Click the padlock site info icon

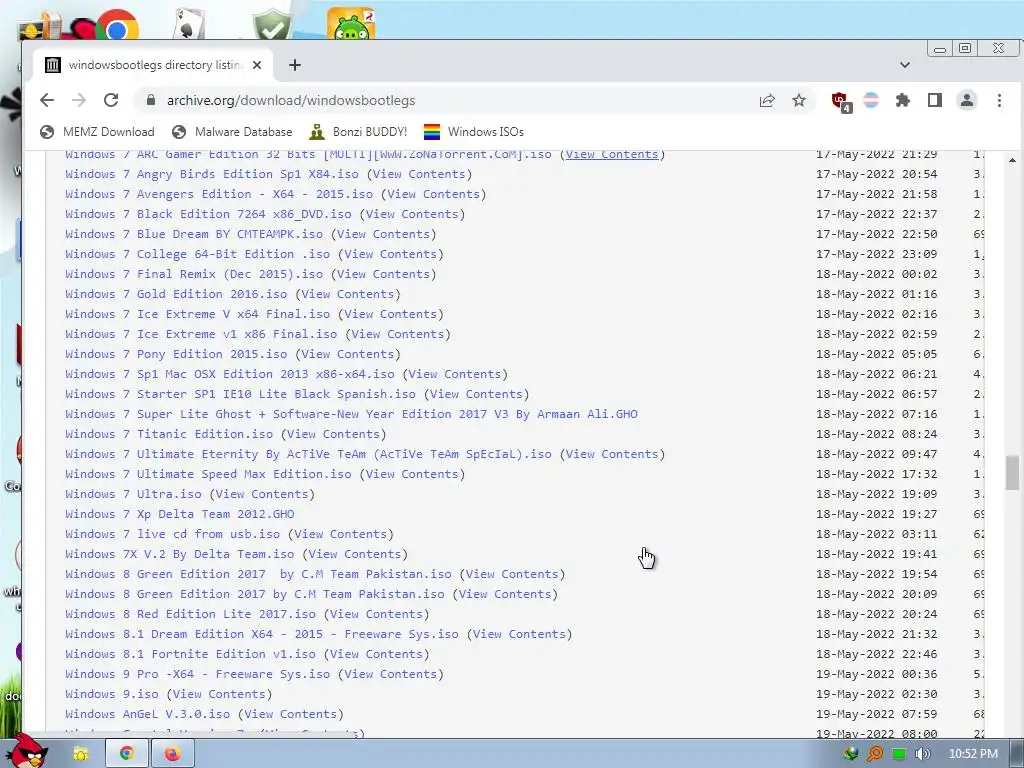point(151,101)
